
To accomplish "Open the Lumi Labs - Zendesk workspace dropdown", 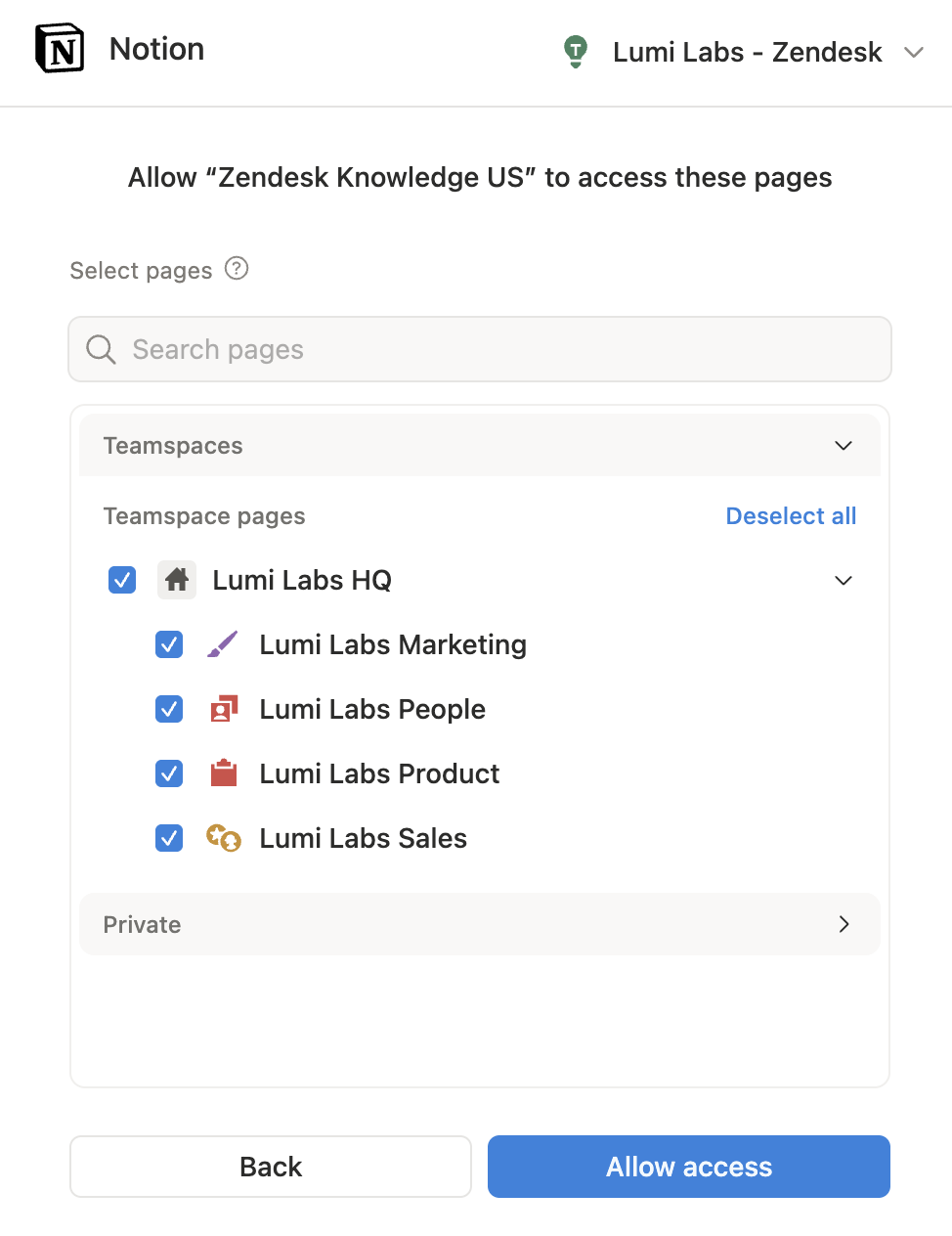I will click(914, 52).
